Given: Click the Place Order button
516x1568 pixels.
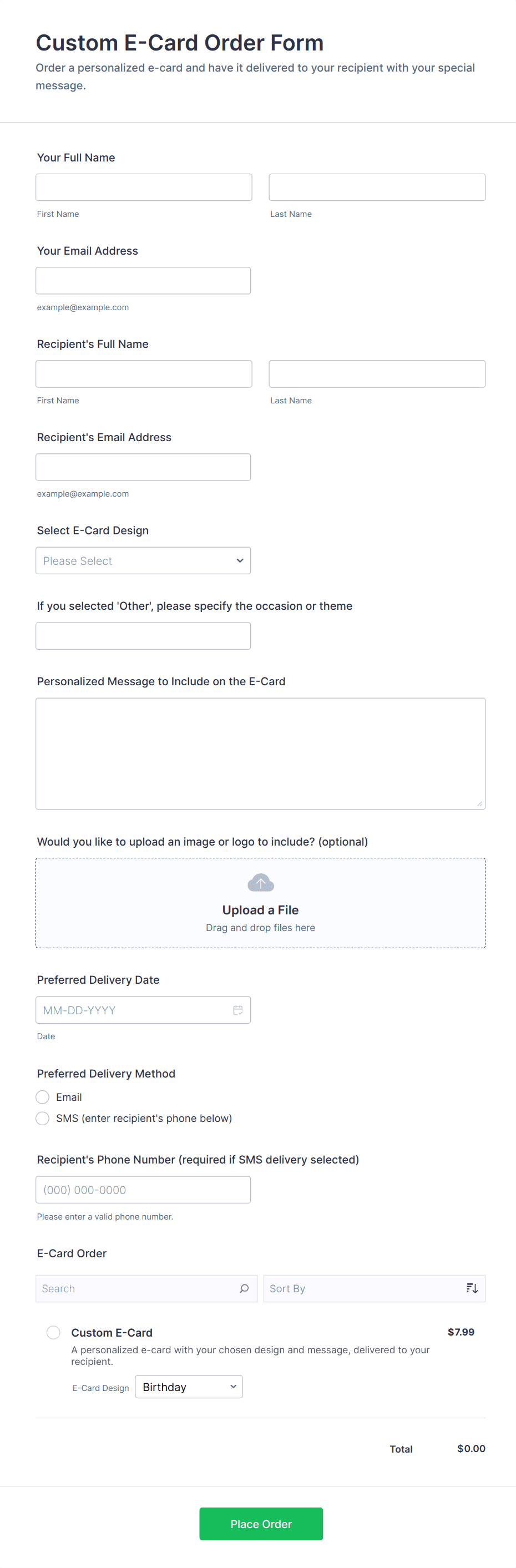Looking at the screenshot, I should (x=261, y=1524).
